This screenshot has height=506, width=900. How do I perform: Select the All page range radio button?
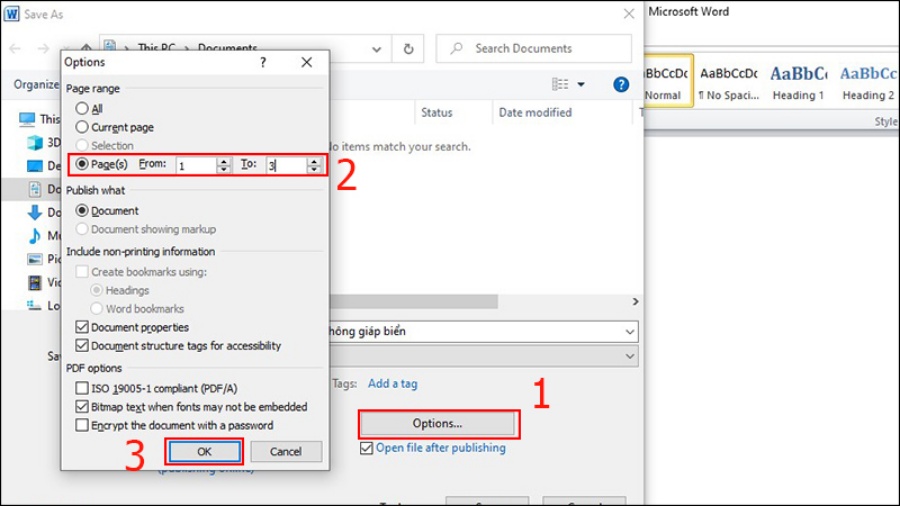82,108
